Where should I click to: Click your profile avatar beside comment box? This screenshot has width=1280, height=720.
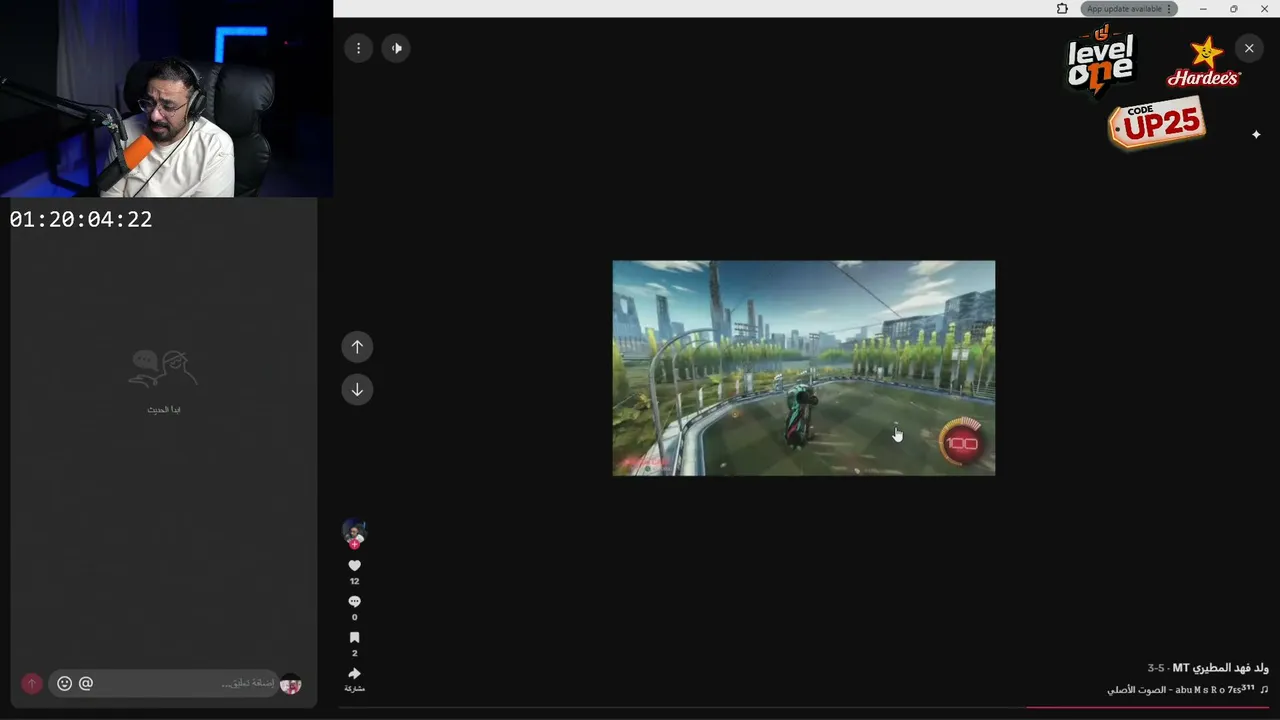tap(291, 684)
